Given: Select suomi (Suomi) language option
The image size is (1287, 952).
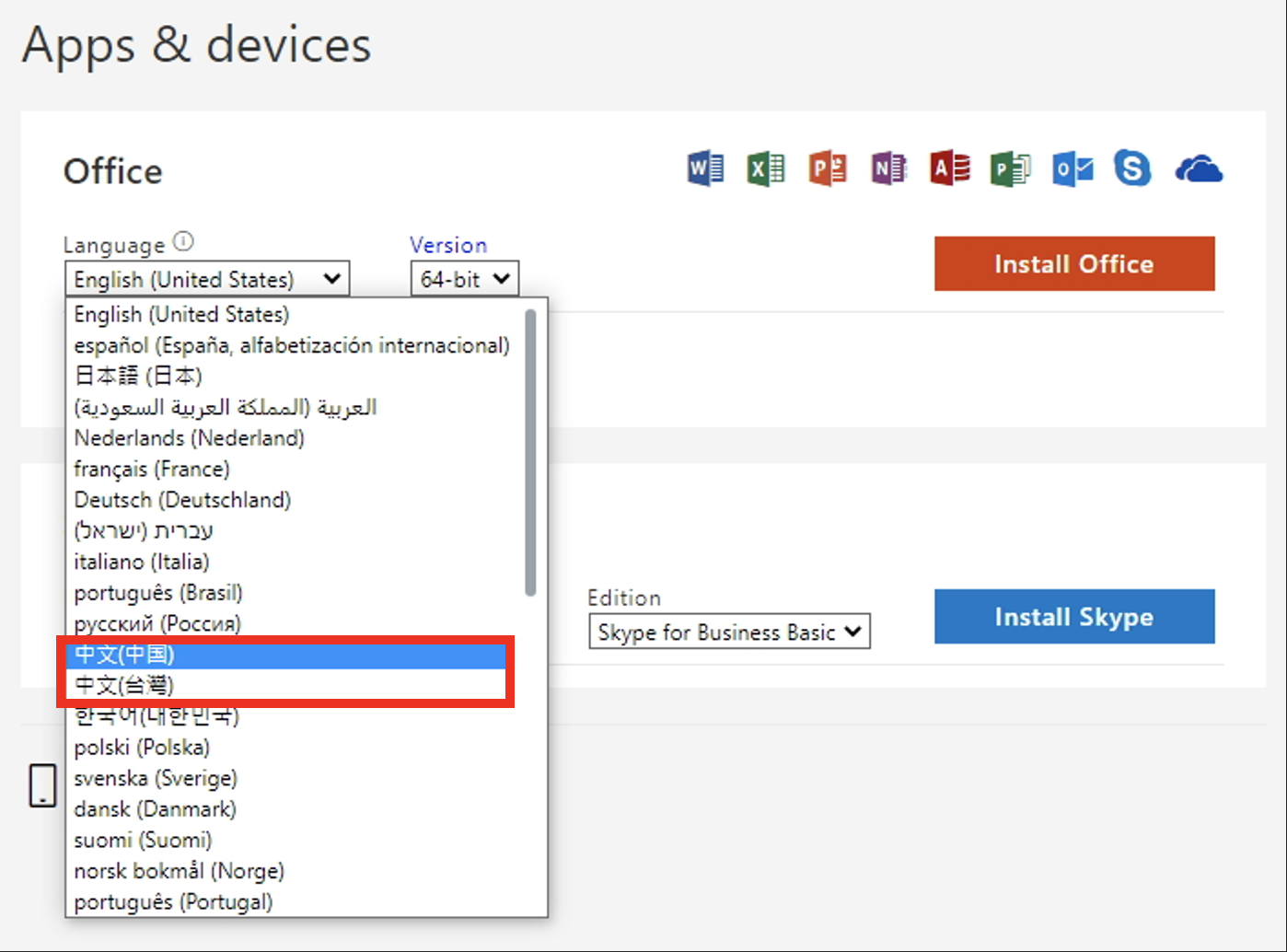Looking at the screenshot, I should coord(295,840).
